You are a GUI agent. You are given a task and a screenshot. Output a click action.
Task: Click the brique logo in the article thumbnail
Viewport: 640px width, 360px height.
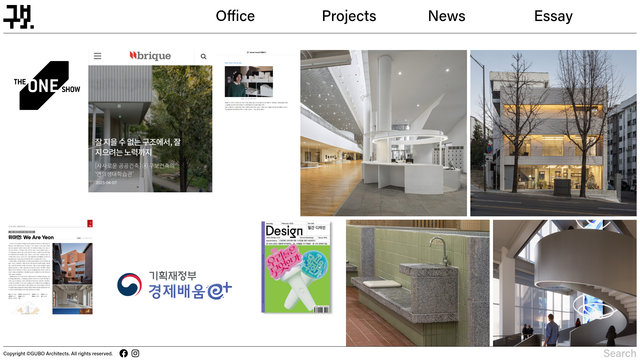tap(150, 56)
